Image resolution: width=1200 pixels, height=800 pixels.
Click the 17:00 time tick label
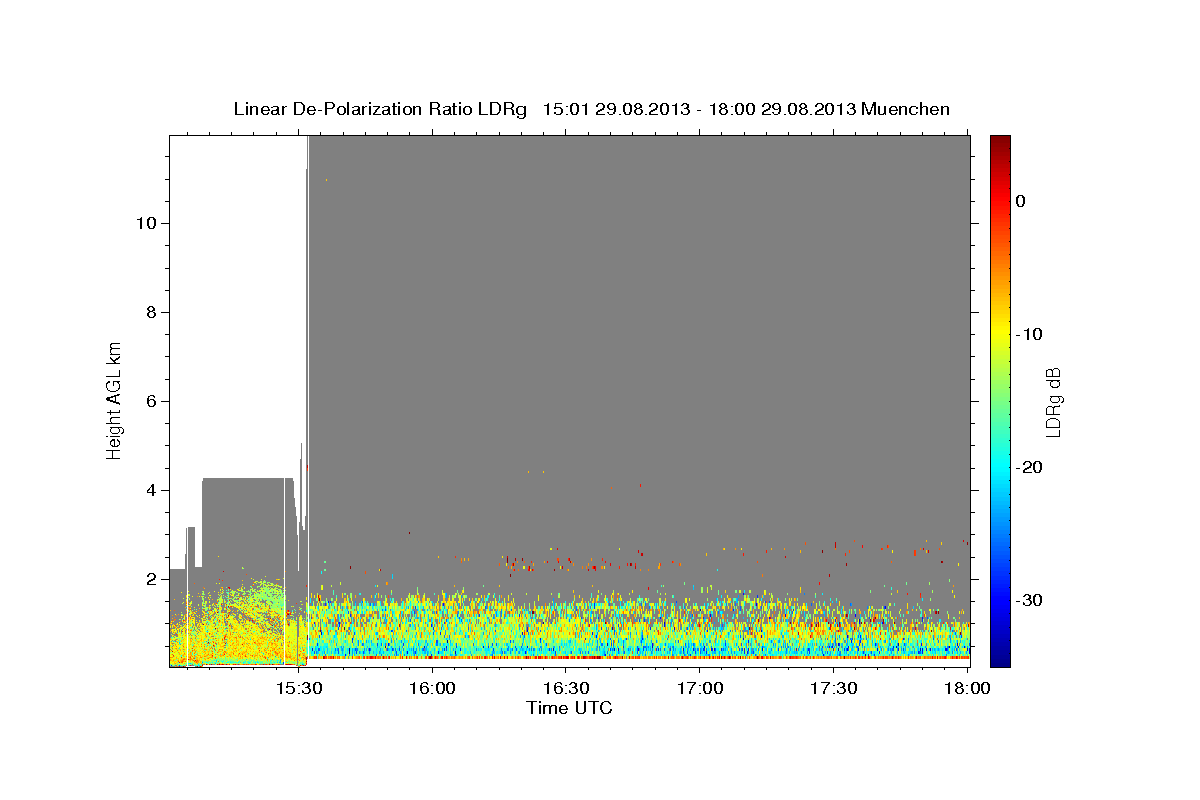tap(700, 688)
